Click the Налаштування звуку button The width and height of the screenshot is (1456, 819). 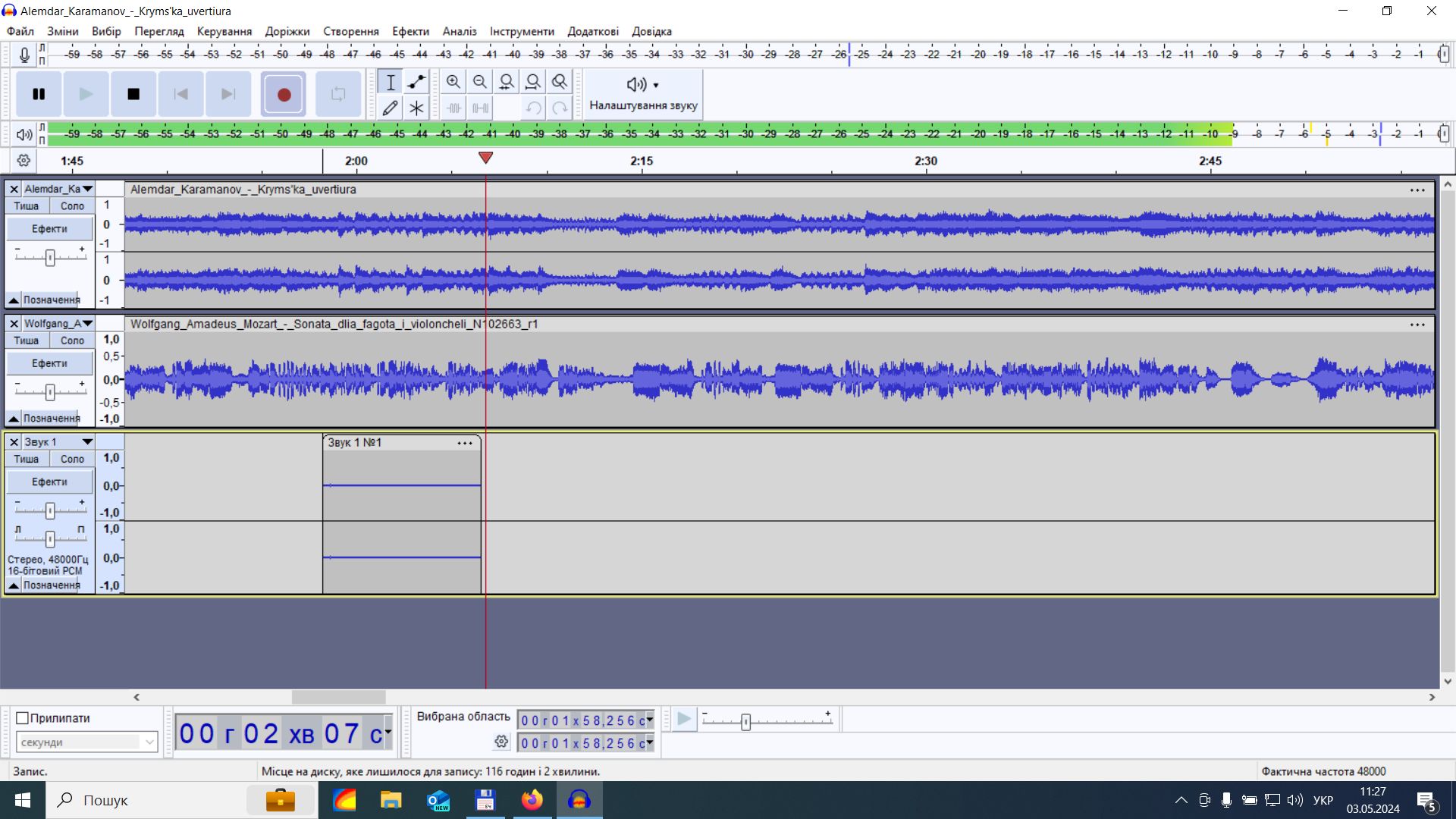(x=643, y=94)
